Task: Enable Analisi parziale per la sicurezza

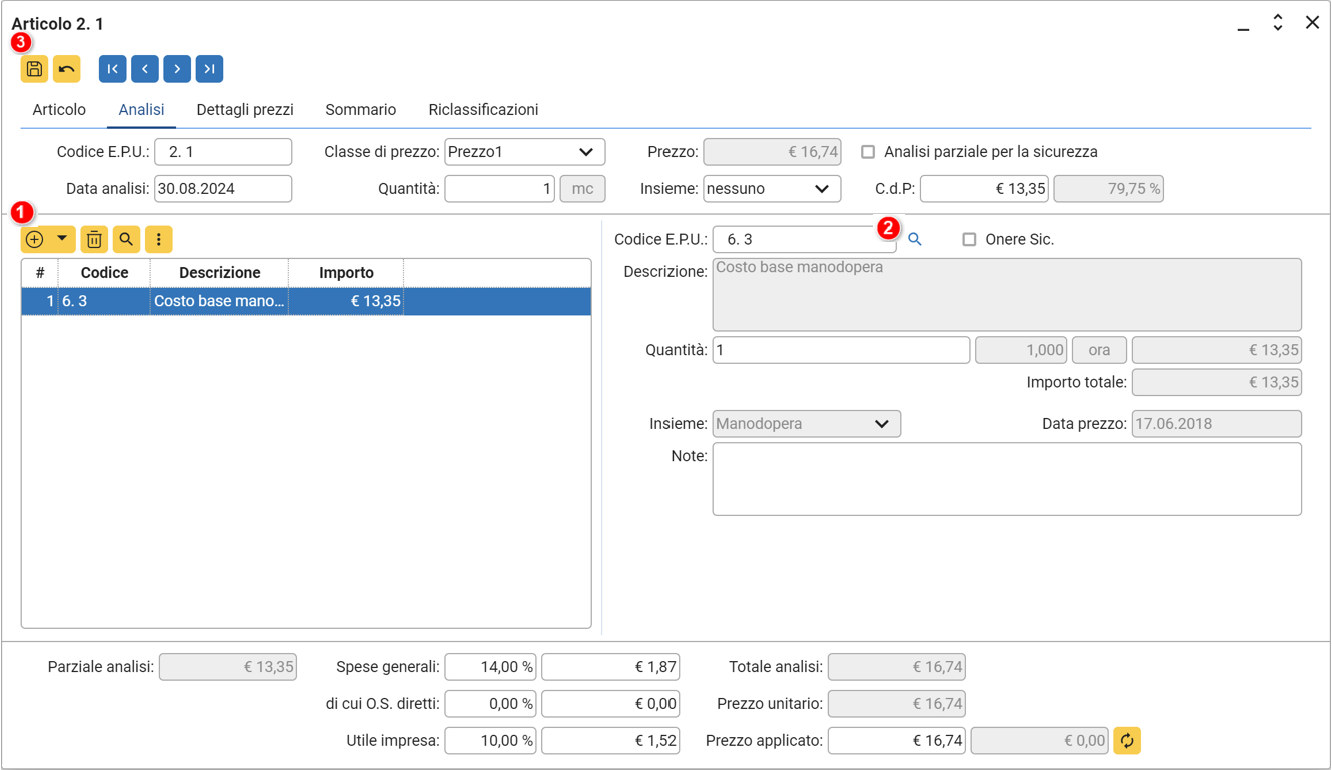Action: pyautogui.click(x=868, y=152)
